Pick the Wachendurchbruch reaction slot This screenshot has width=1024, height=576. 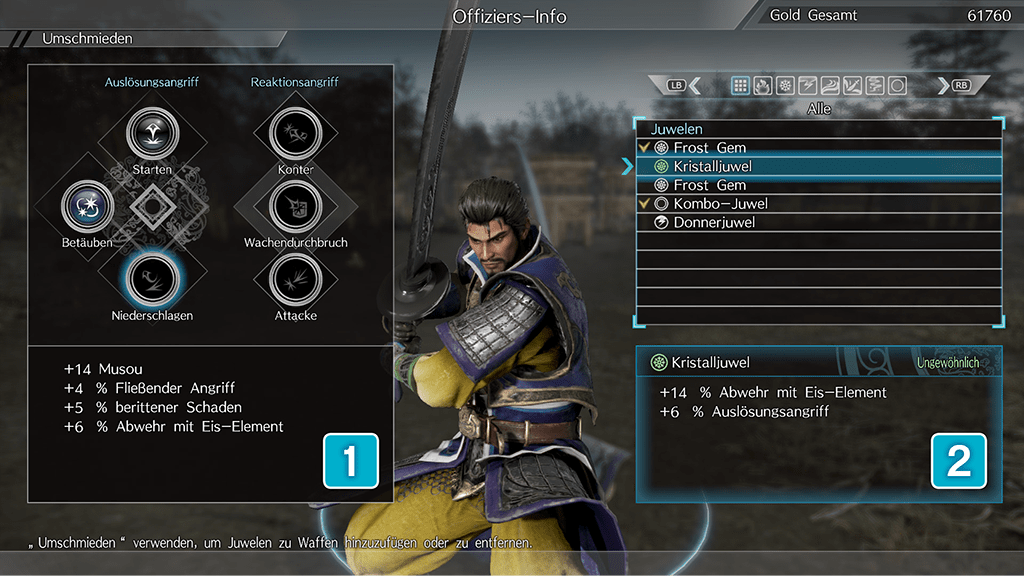295,206
